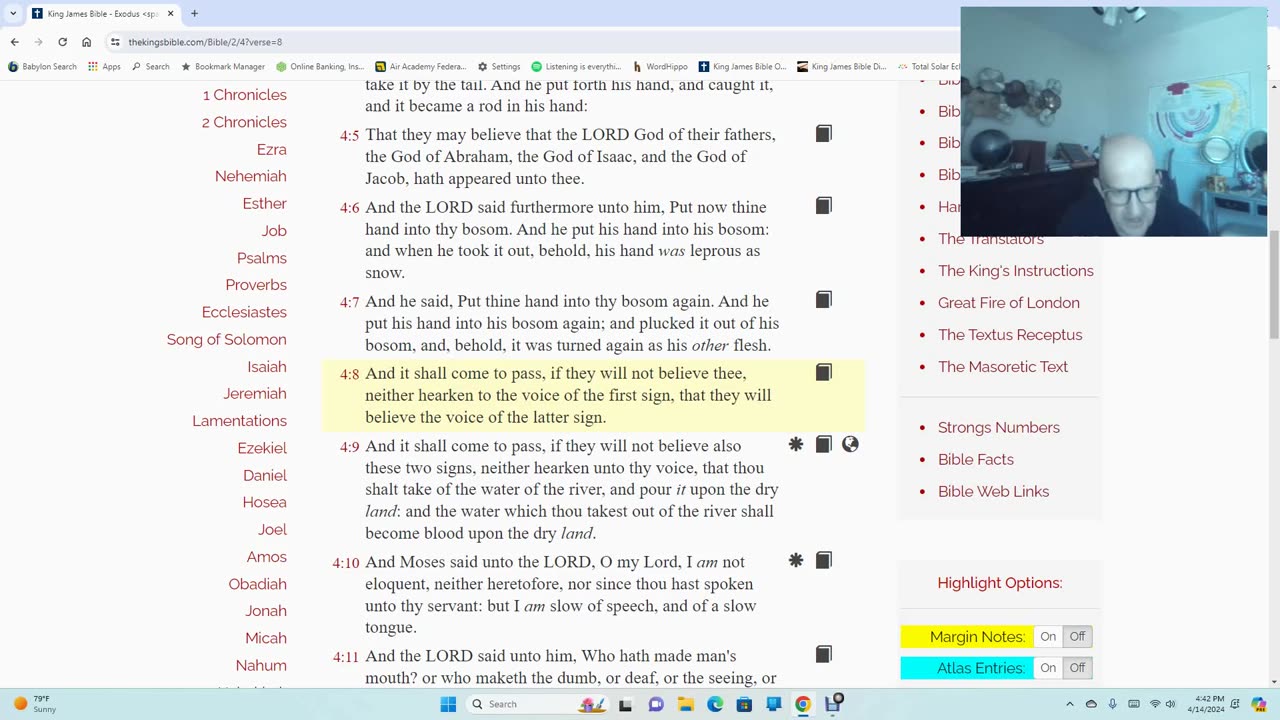The height and width of the screenshot is (720, 1280).
Task: Go to the book of Psalms
Action: [x=262, y=258]
